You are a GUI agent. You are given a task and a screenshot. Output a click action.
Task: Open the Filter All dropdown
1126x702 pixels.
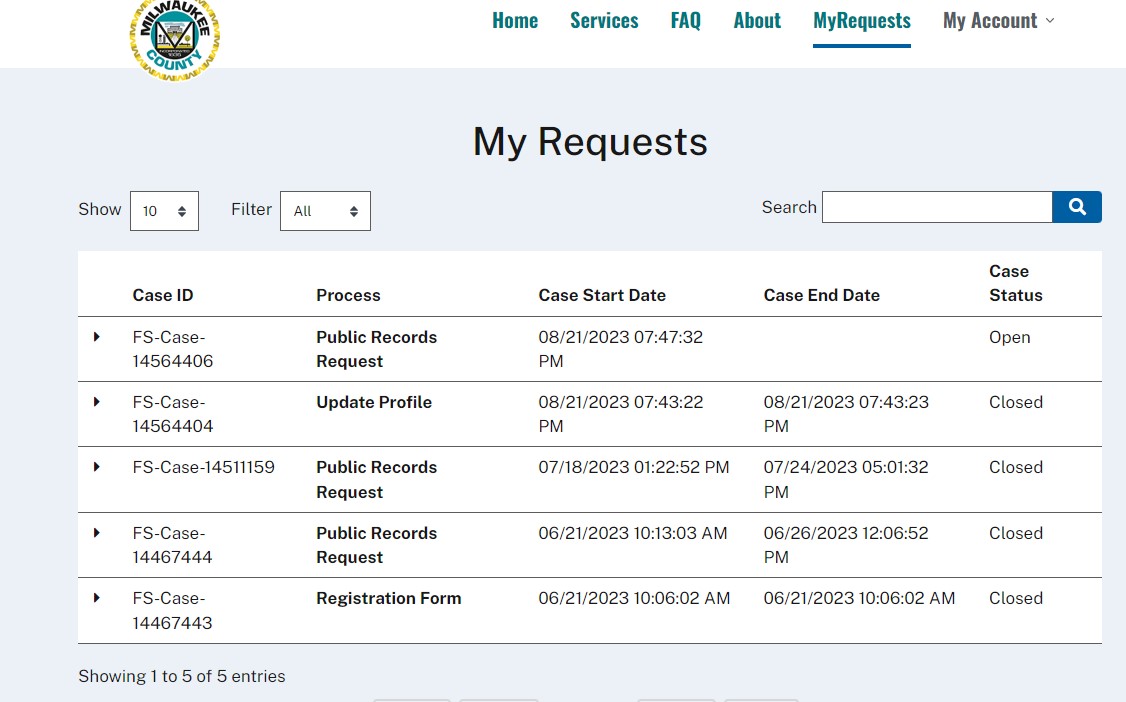click(325, 211)
